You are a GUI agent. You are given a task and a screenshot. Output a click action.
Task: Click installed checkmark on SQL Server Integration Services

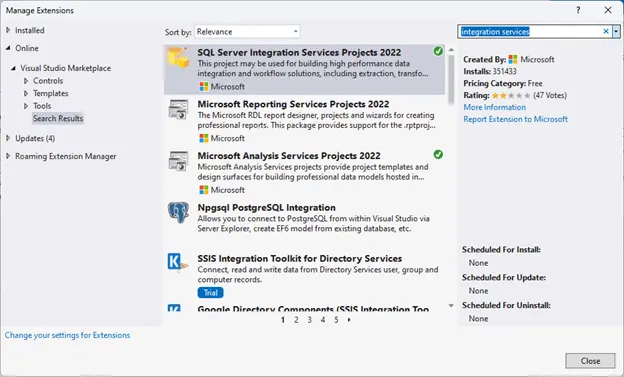click(x=438, y=51)
